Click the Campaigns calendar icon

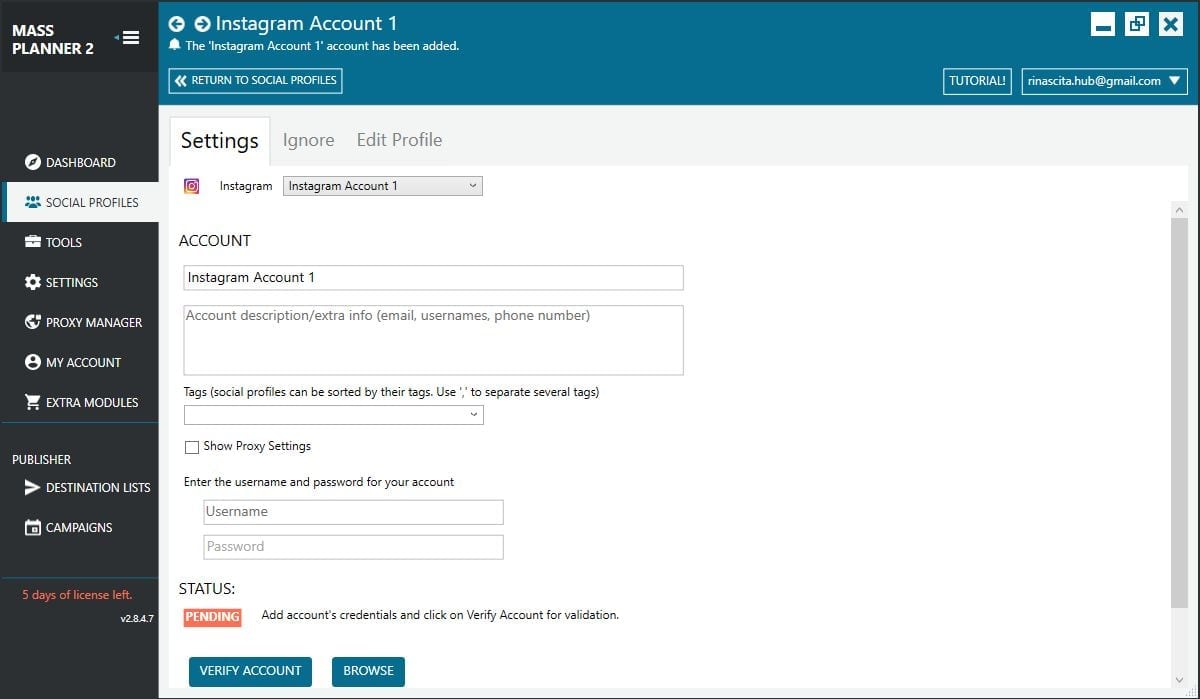(33, 527)
